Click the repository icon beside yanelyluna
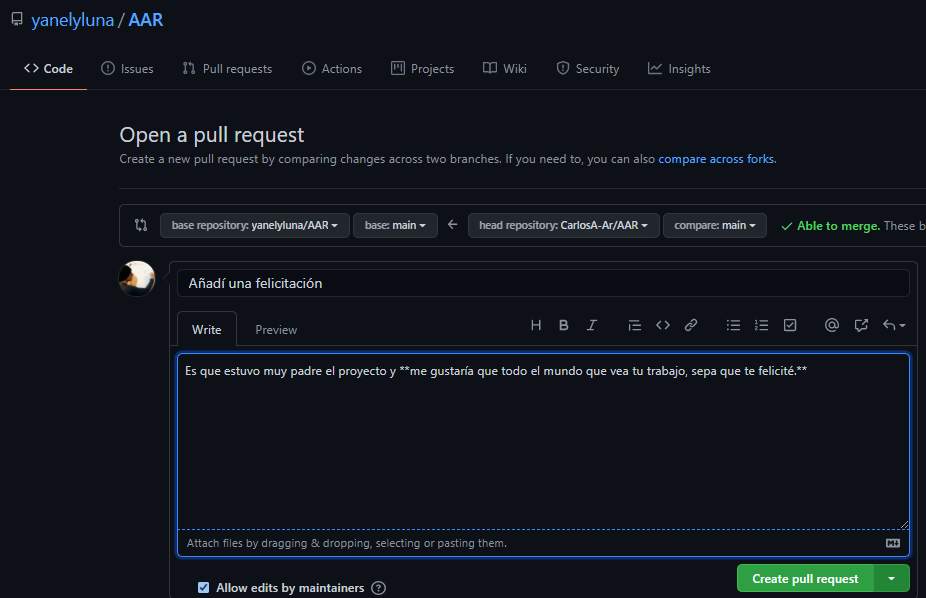Screen dimensions: 926x598 point(17,19)
